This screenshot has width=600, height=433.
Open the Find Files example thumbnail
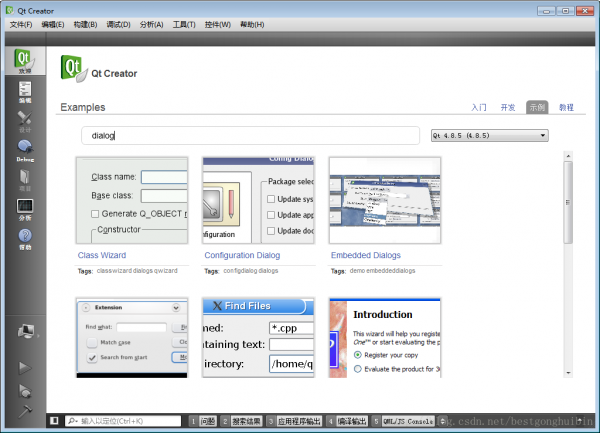258,338
